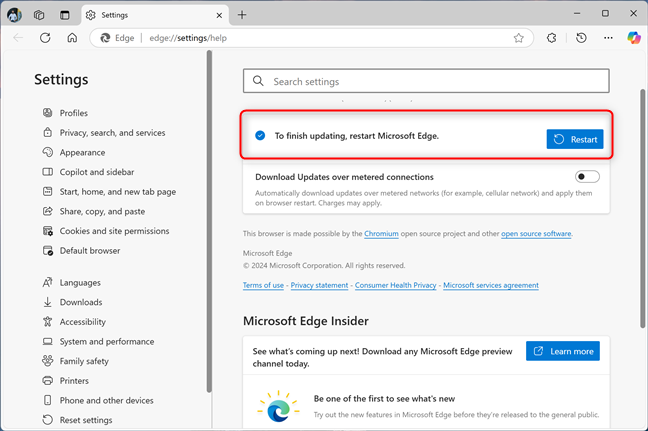The width and height of the screenshot is (648, 431).
Task: Refresh the page
Action: pos(45,38)
